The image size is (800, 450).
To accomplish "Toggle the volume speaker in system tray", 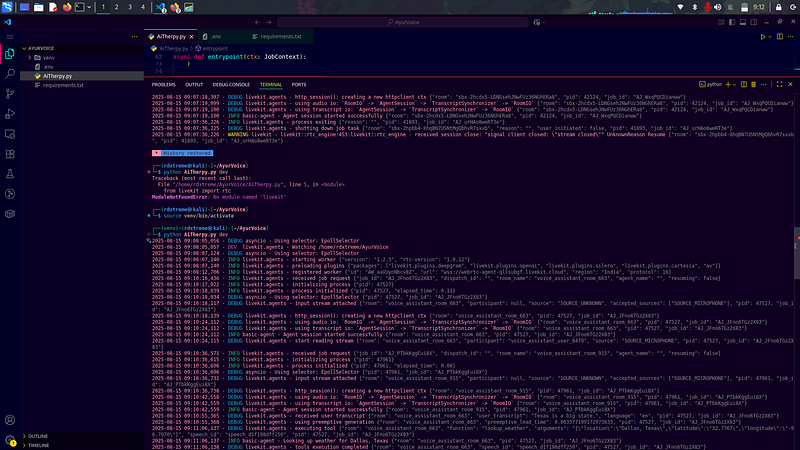I will [718, 7].
